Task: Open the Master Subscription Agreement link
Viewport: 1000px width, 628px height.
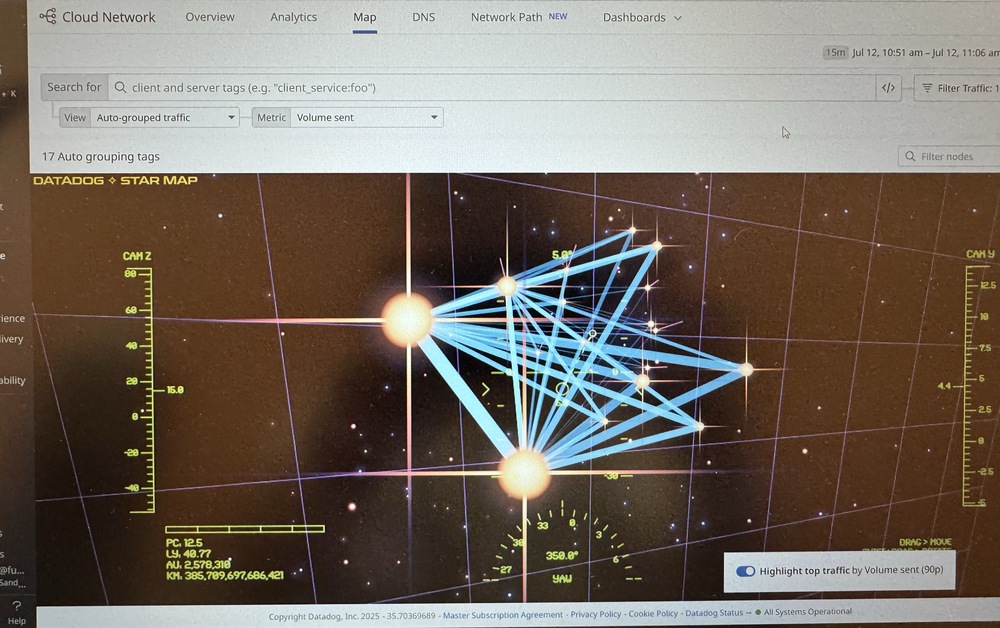Action: click(503, 615)
